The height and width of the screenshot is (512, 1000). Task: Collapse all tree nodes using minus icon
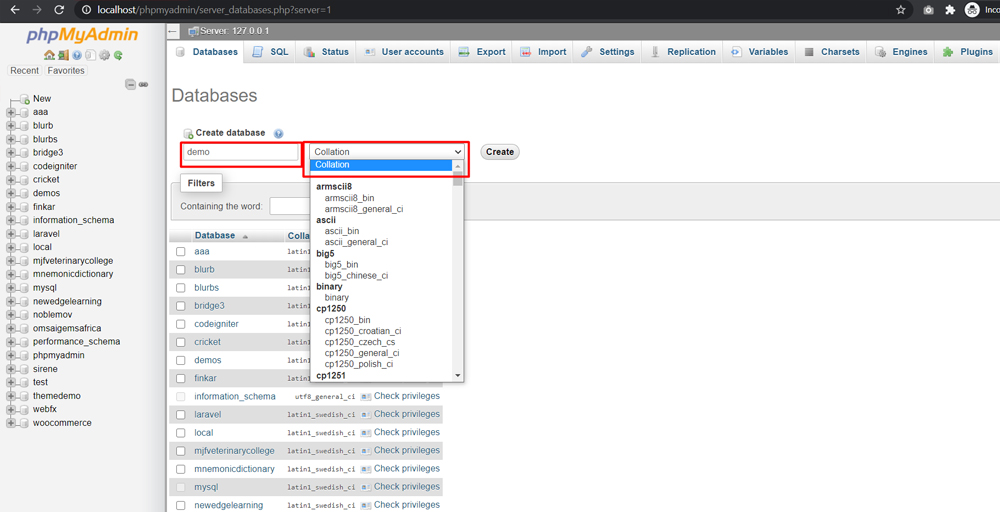[x=131, y=84]
